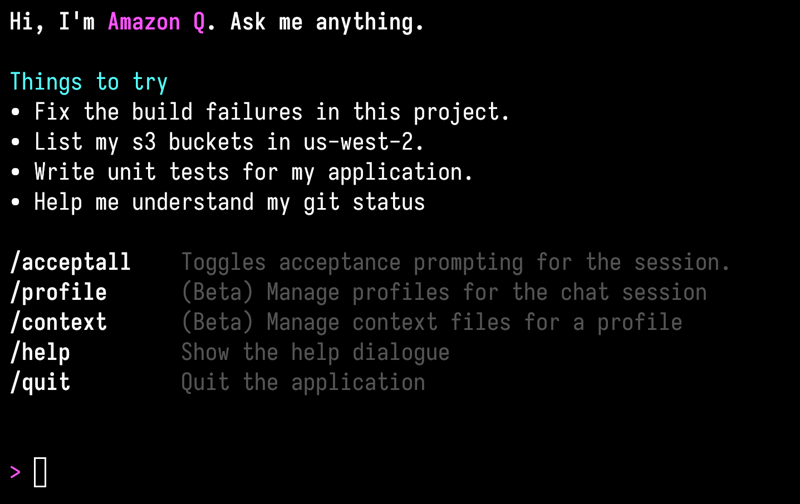The width and height of the screenshot is (800, 504).
Task: Pick the 'Write unit tests' suggestion
Action: (x=253, y=172)
